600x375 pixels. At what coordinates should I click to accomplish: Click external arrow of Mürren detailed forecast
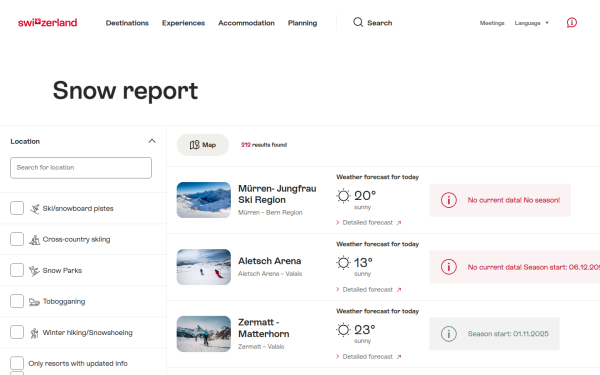coord(399,223)
